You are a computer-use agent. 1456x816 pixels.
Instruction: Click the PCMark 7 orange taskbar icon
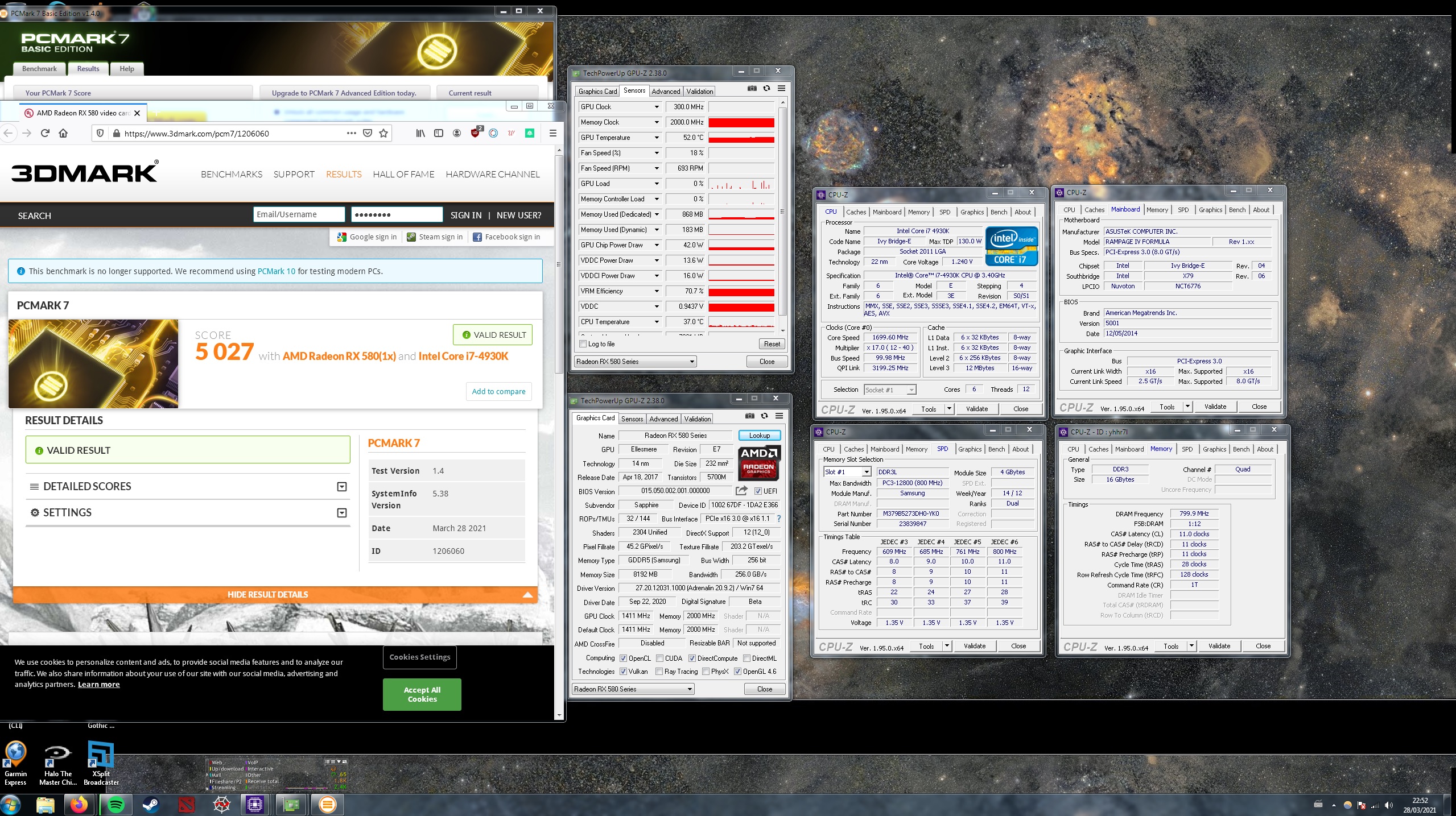[327, 805]
